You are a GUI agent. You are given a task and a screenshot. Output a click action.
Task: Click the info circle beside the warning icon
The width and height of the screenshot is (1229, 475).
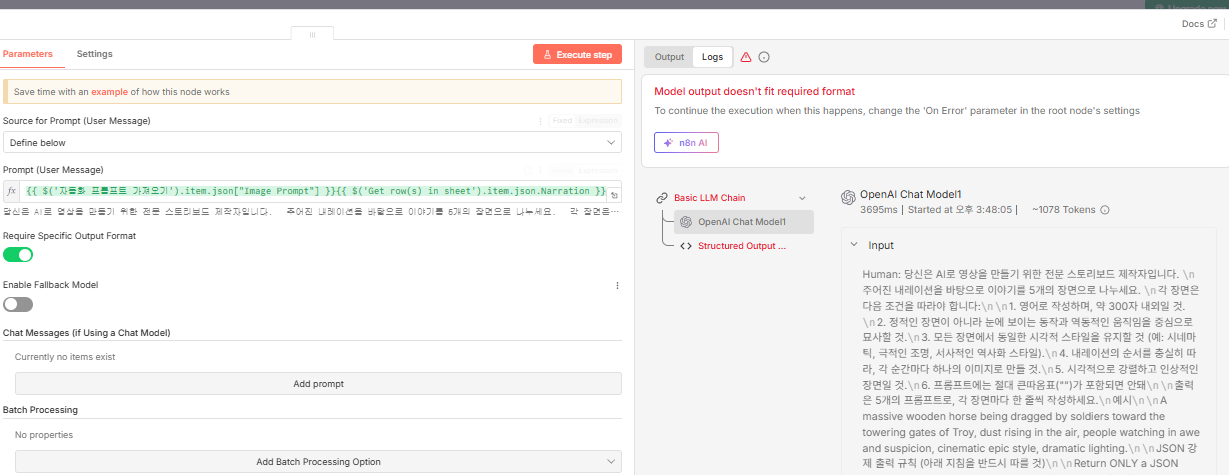tap(764, 57)
